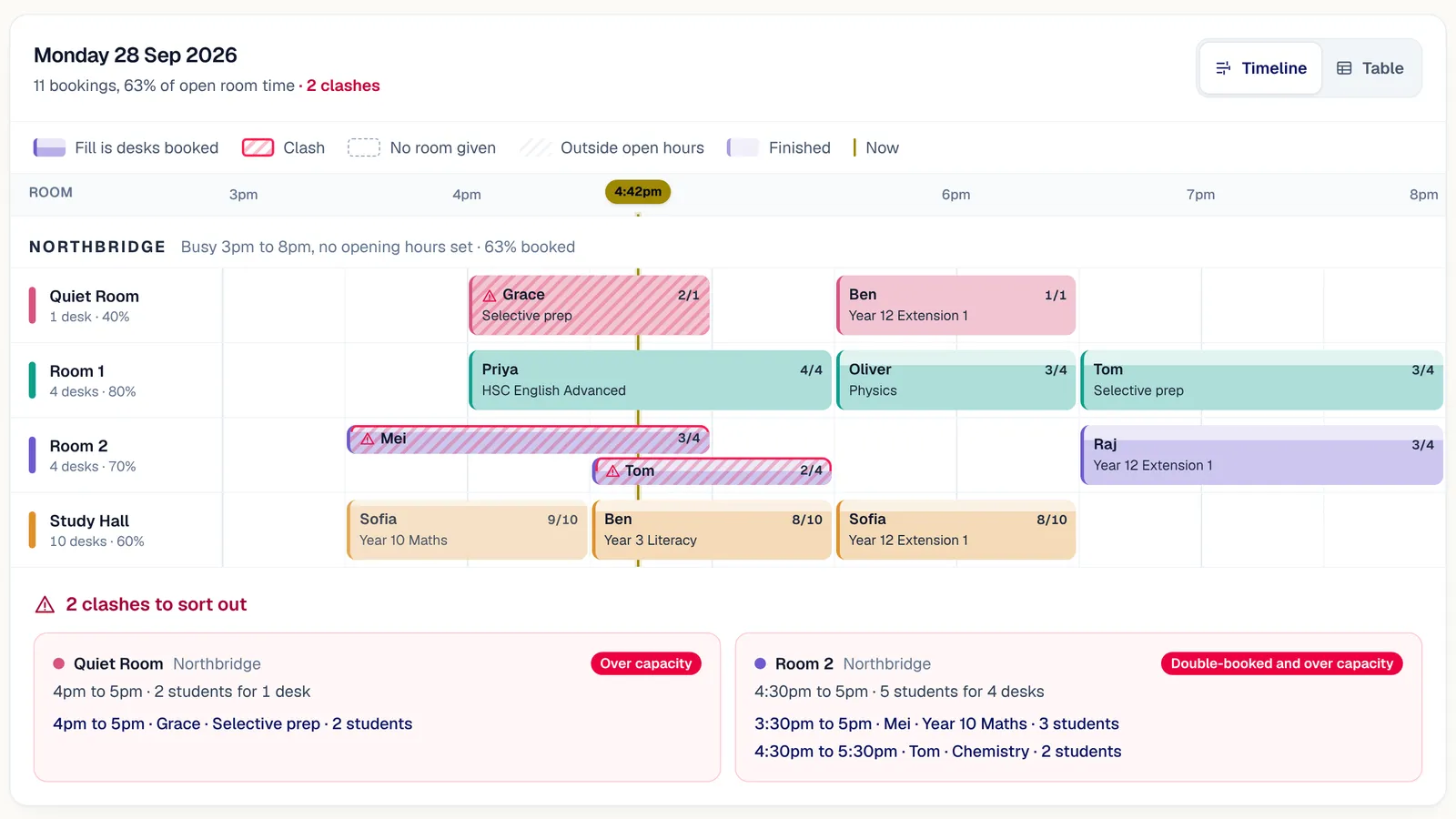Viewport: 1456px width, 819px height.
Task: Open Grace Selective prep clash detail link
Action: [x=232, y=723]
